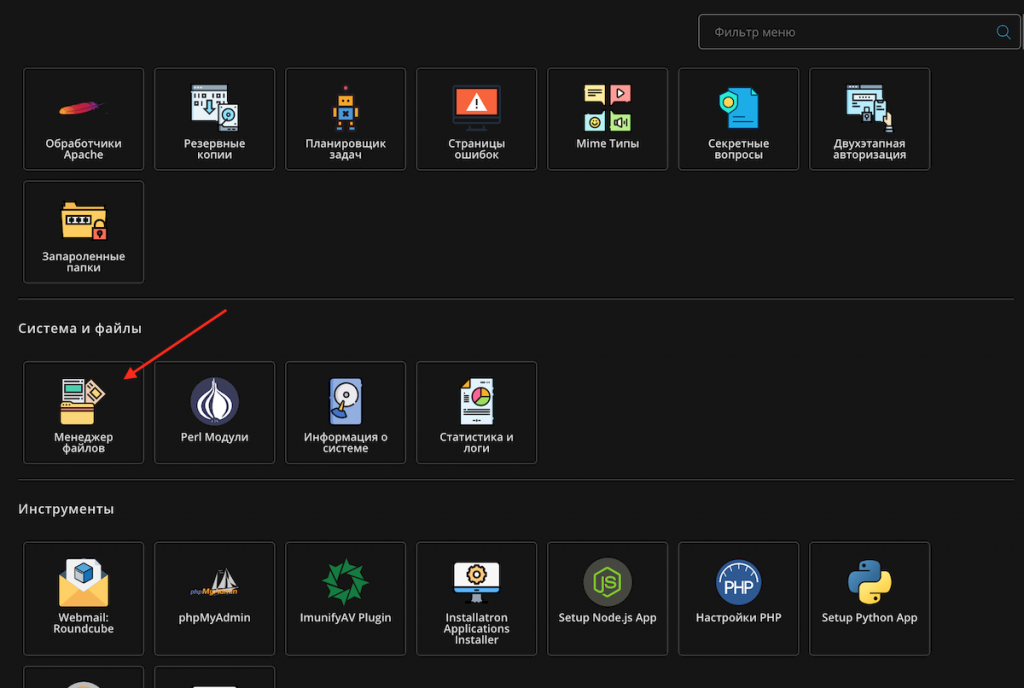Screen dimensions: 1024x688
Task: Open Статистика и логи tile
Action: click(x=476, y=412)
